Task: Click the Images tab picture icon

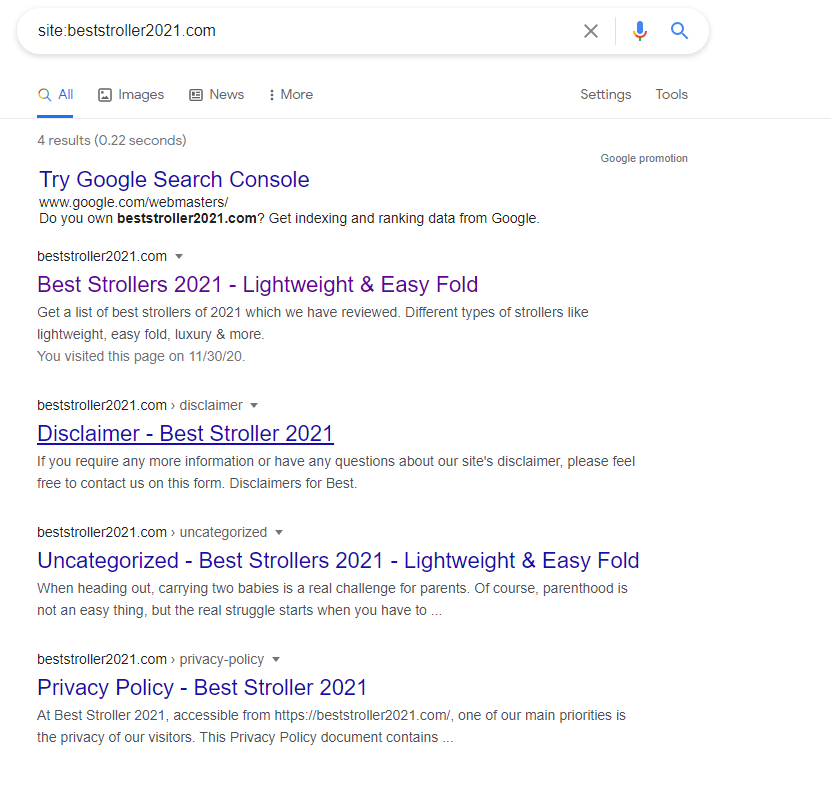Action: (105, 95)
